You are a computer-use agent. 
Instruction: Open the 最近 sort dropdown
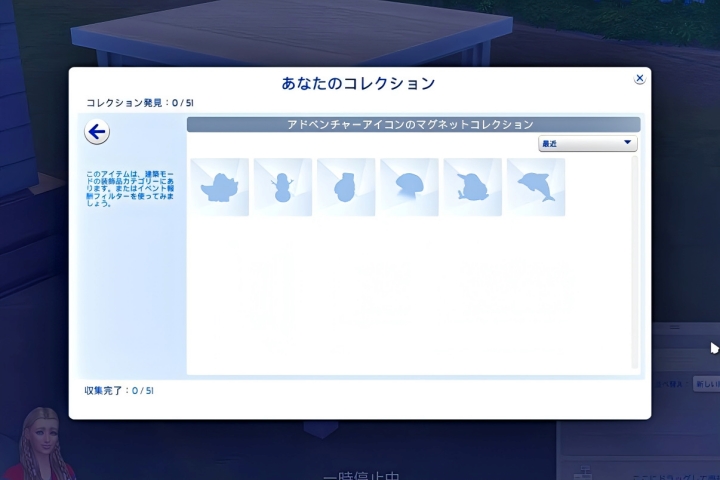pyautogui.click(x=587, y=144)
